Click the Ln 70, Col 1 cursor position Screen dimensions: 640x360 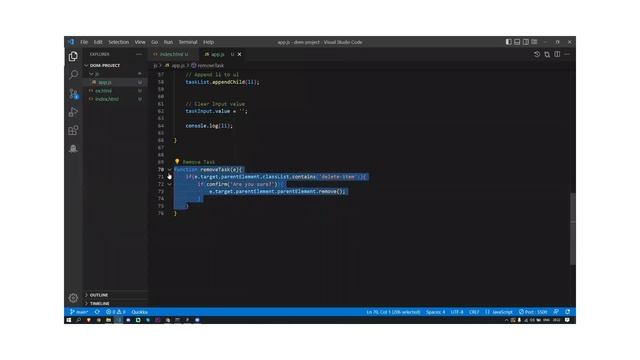pyautogui.click(x=393, y=312)
